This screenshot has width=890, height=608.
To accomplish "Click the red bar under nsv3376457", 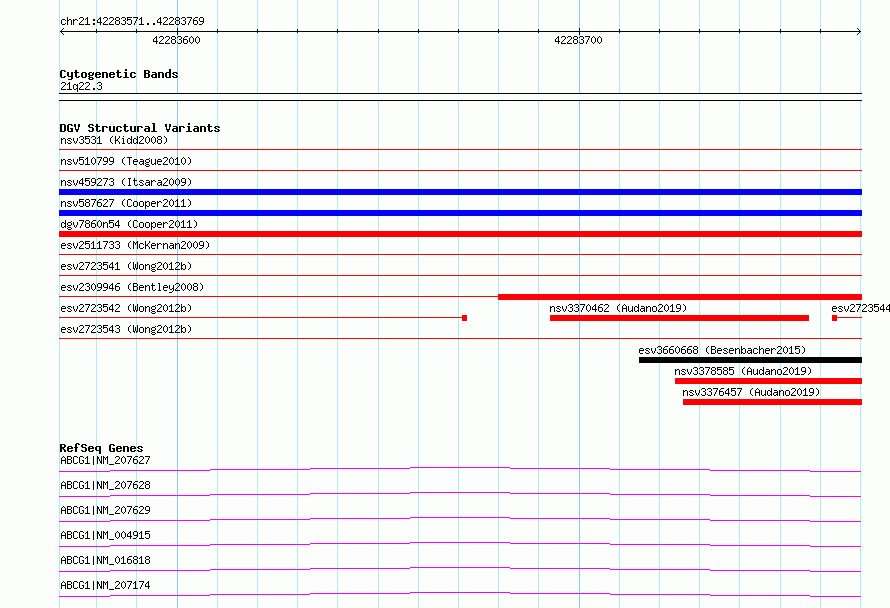I will tap(773, 402).
